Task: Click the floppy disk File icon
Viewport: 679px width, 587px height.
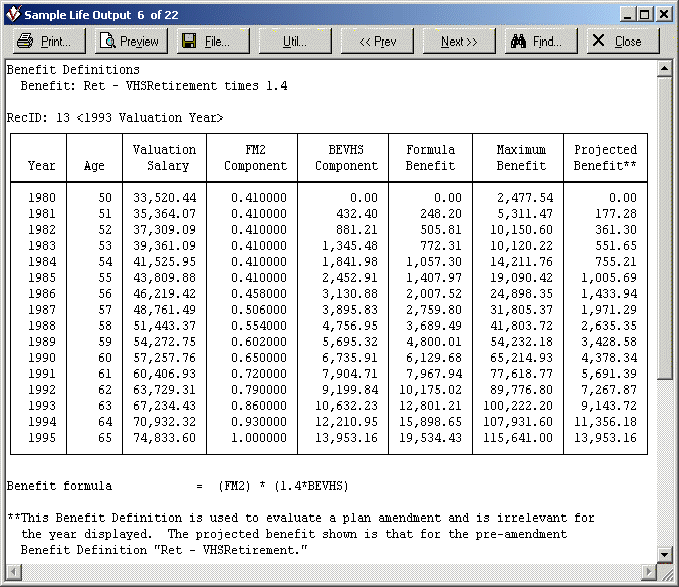Action: point(188,41)
